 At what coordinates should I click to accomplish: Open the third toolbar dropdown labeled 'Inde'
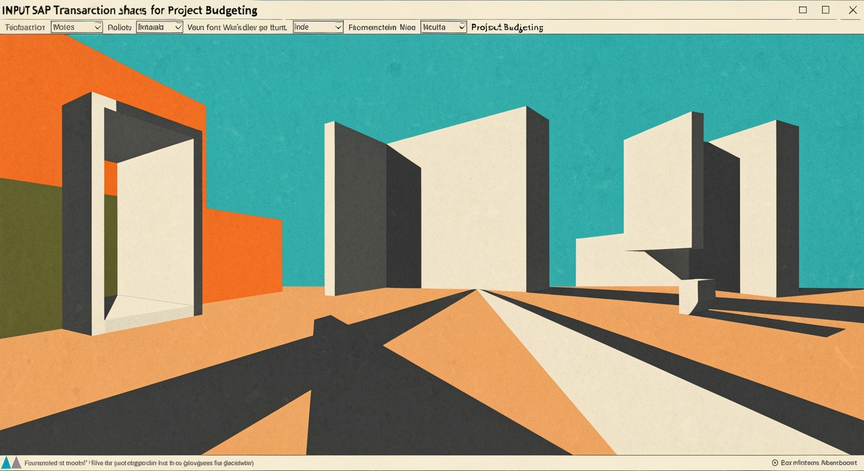[x=318, y=27]
